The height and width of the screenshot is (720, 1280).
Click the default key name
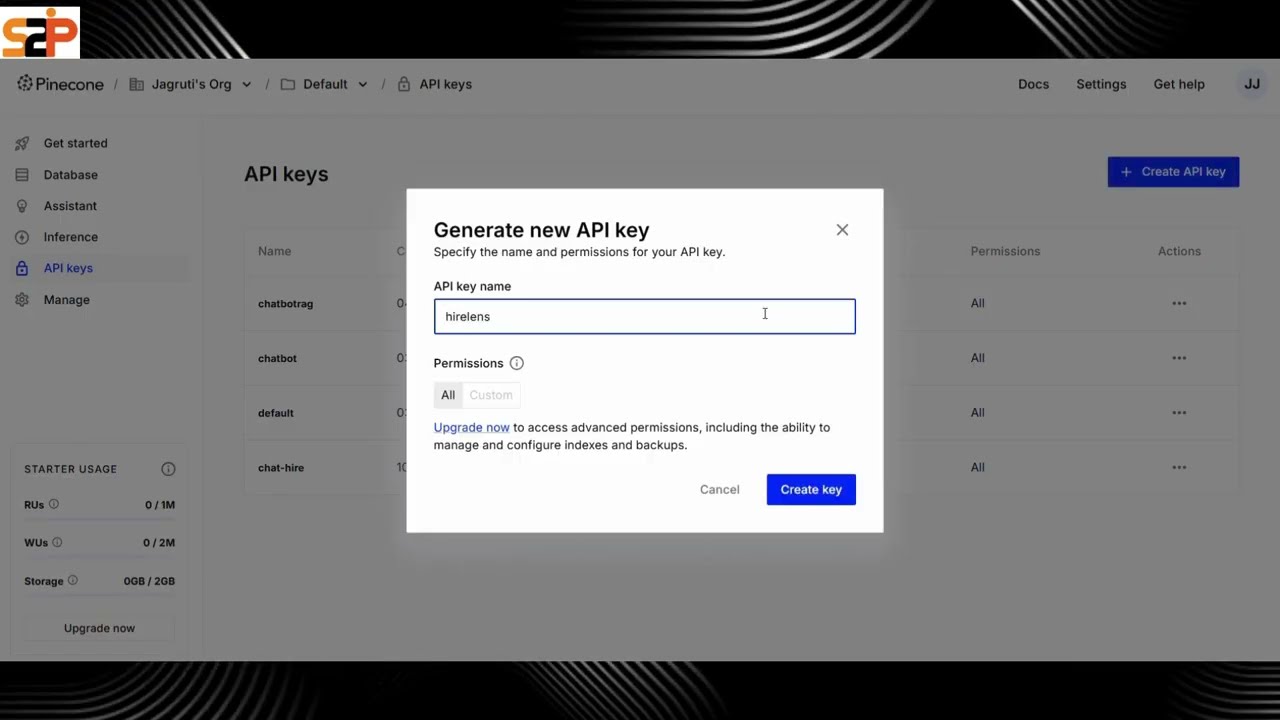[x=275, y=413]
